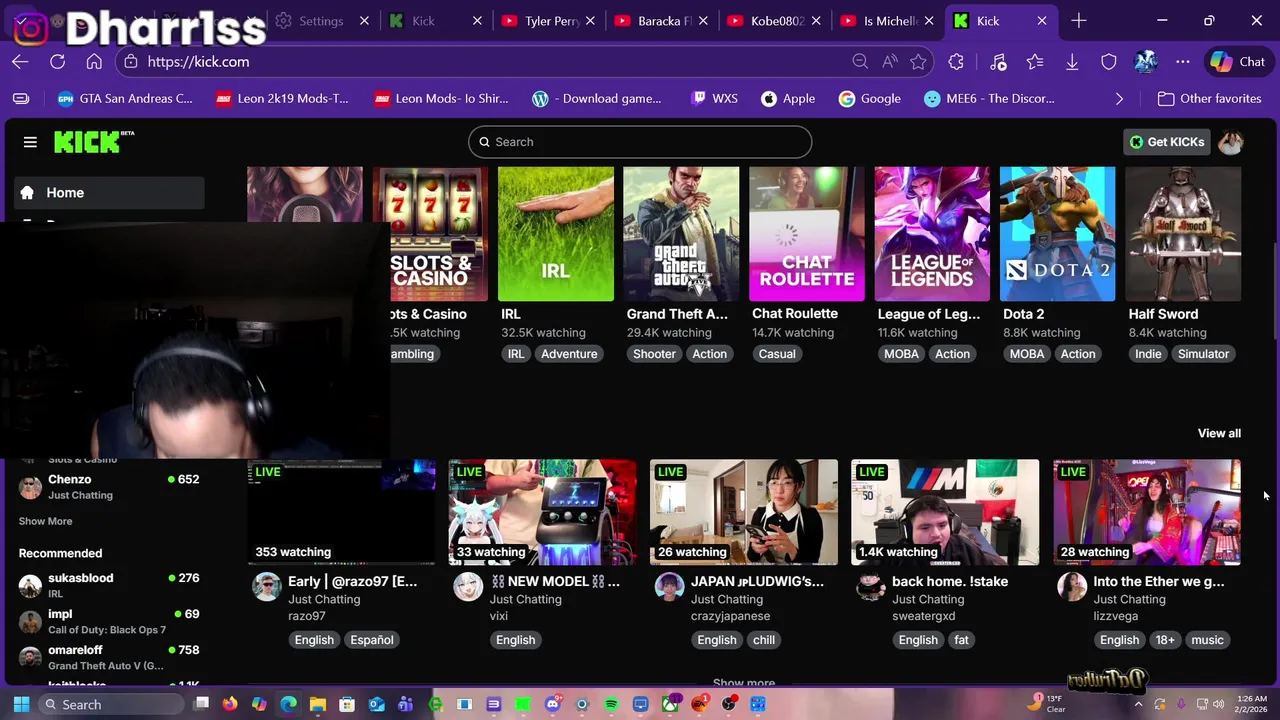Open Firefox from the taskbar

tap(230, 705)
